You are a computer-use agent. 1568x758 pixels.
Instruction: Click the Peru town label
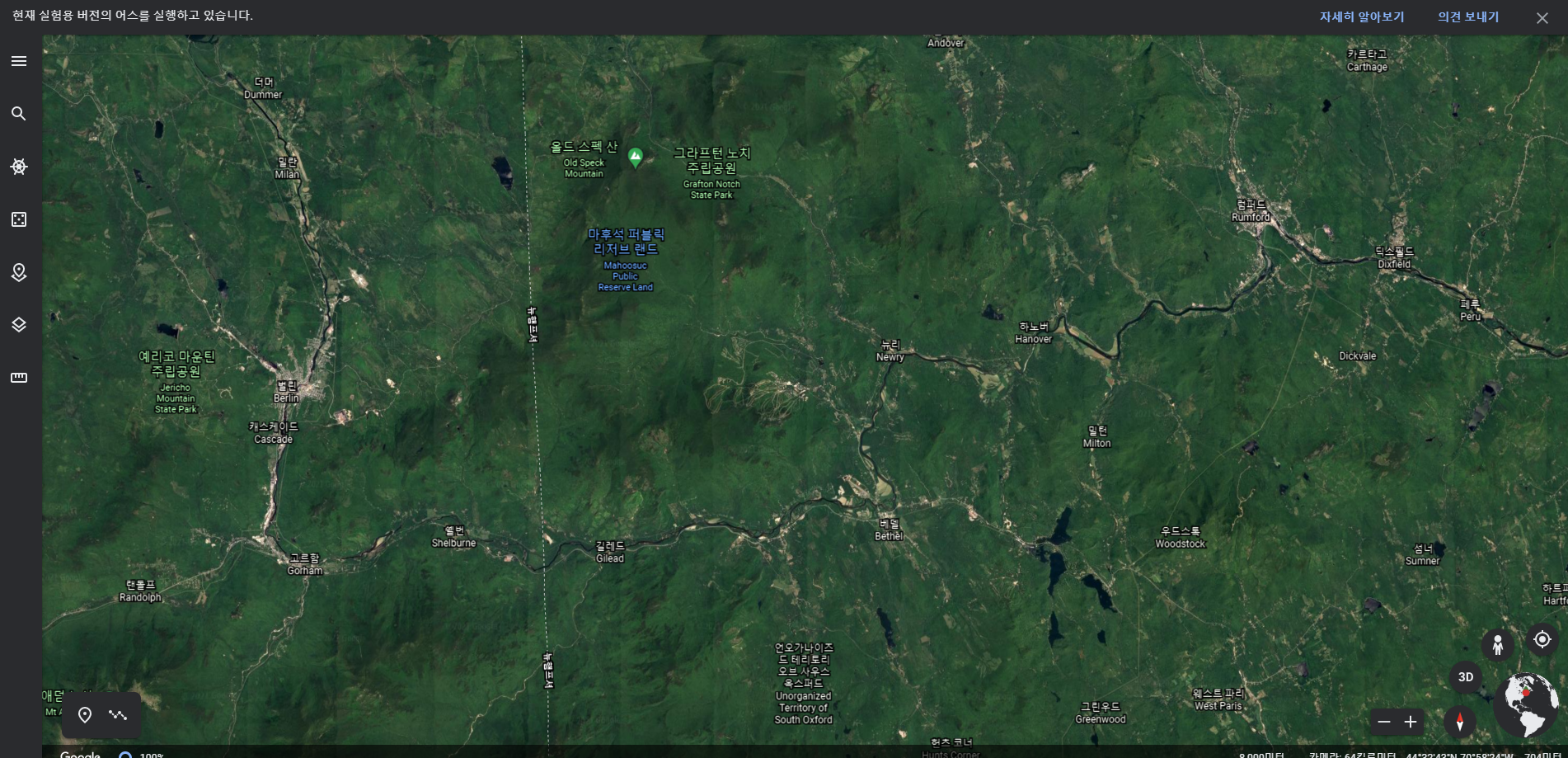point(1471,310)
